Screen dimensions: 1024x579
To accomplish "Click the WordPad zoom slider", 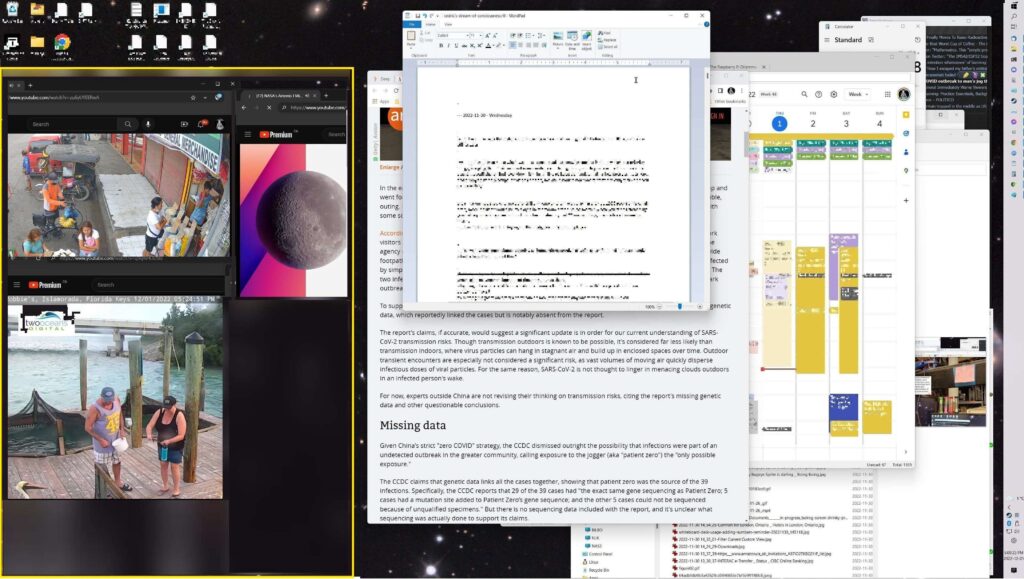I will pyautogui.click(x=680, y=306).
